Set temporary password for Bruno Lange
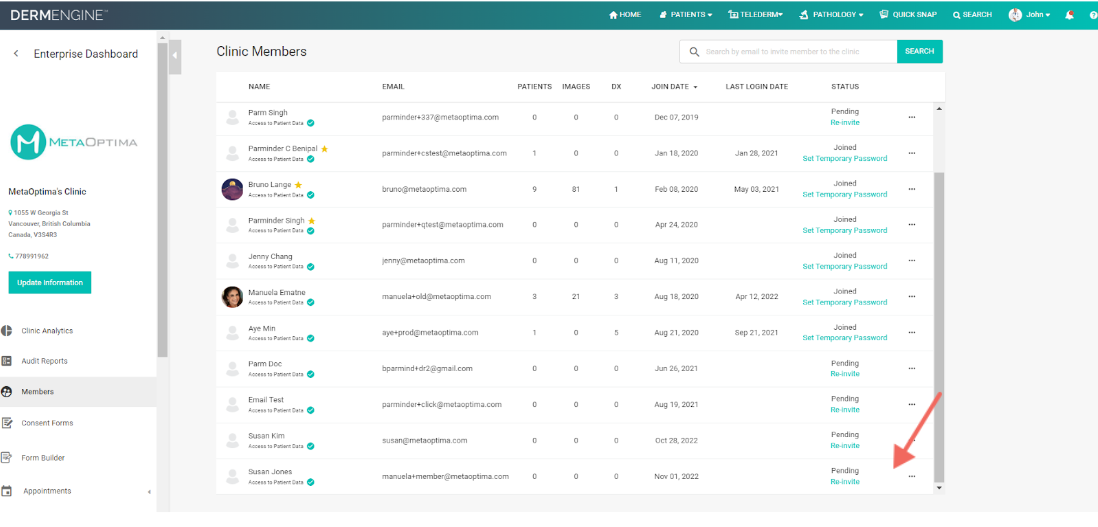This screenshot has height=527, width=1098. pyautogui.click(x=845, y=195)
